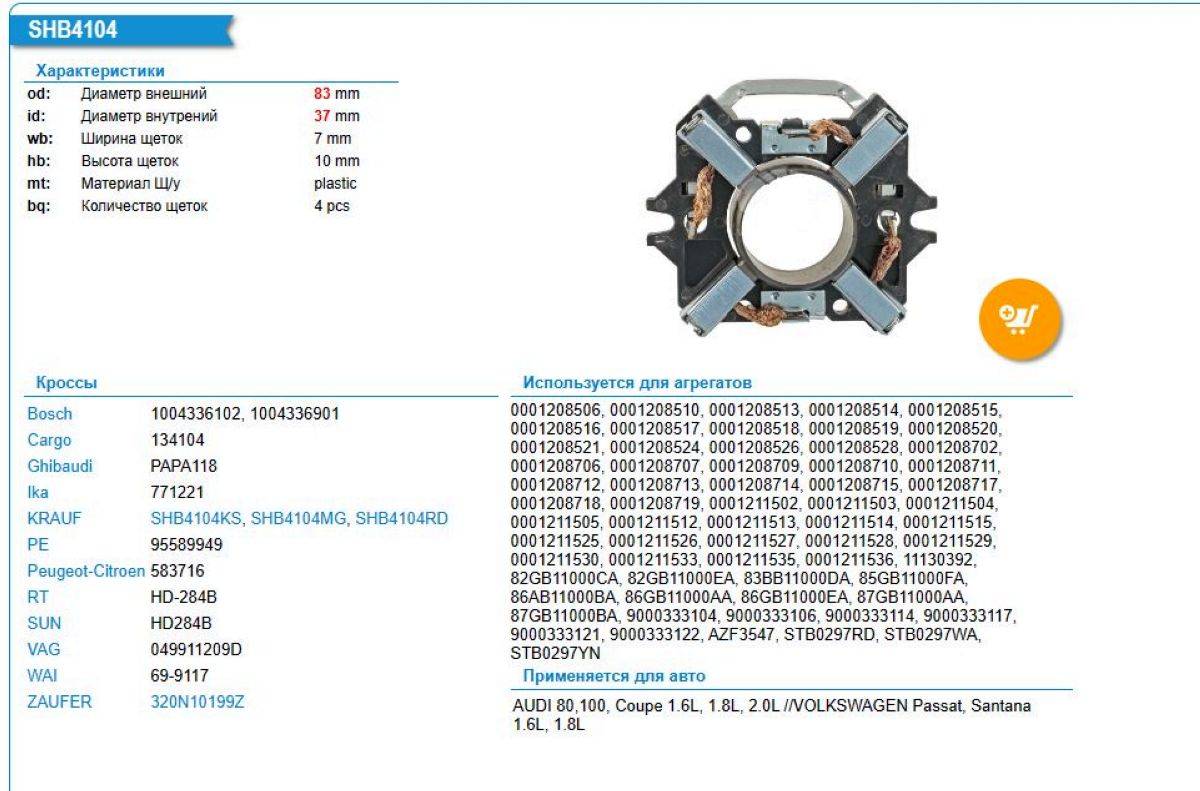
Task: Select the VAG brand label
Action: click(x=43, y=650)
